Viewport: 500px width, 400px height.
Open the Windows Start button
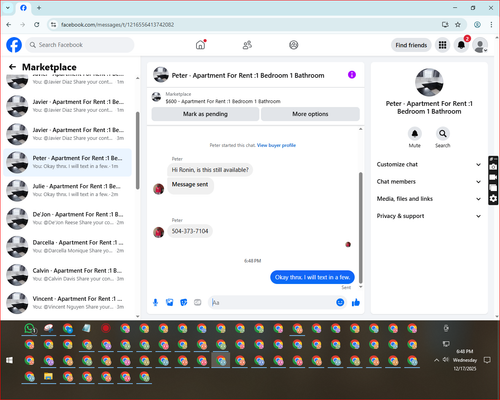[x=9, y=360]
